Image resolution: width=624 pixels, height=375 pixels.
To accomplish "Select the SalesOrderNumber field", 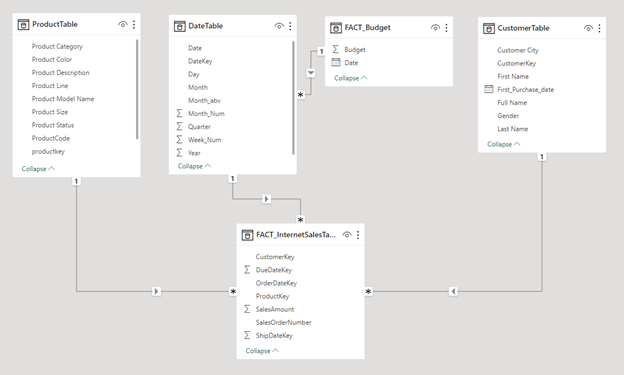I will (x=283, y=322).
